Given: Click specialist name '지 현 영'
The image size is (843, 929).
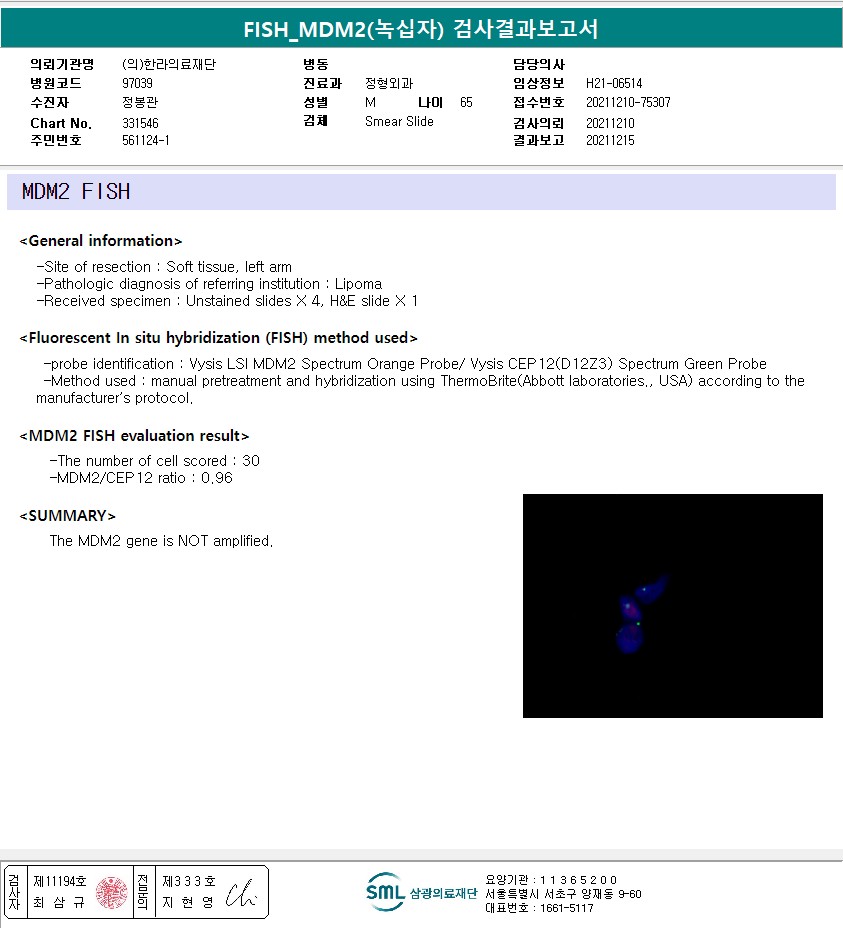Looking at the screenshot, I should tap(188, 902).
